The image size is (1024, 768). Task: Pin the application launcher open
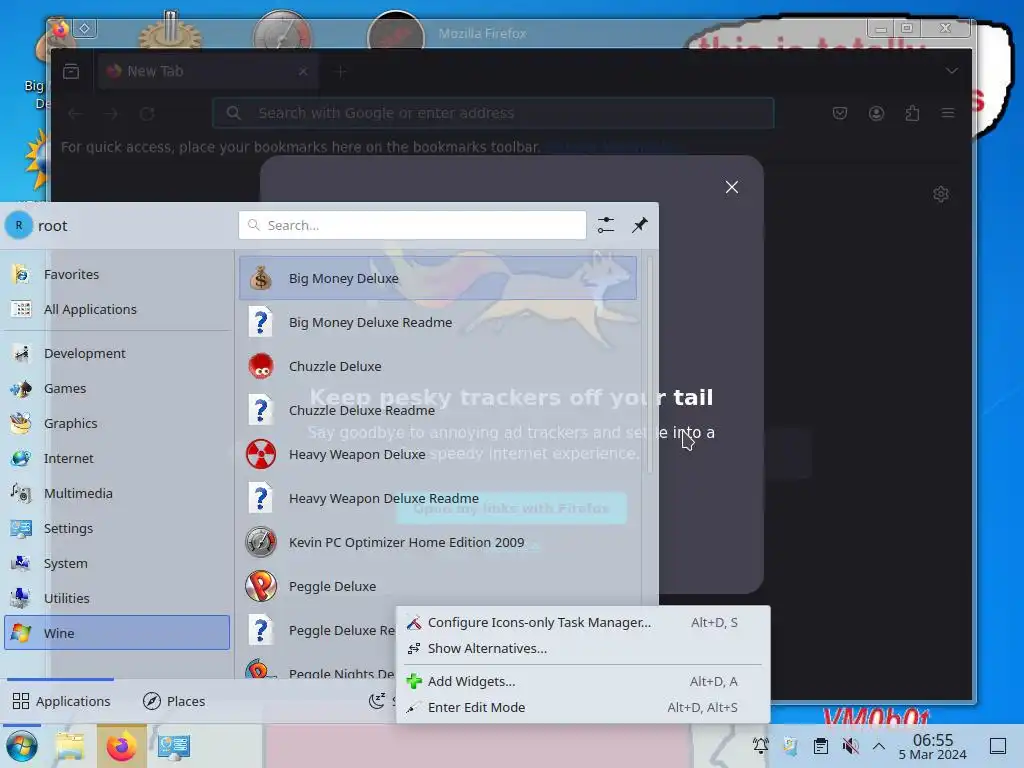click(x=639, y=225)
